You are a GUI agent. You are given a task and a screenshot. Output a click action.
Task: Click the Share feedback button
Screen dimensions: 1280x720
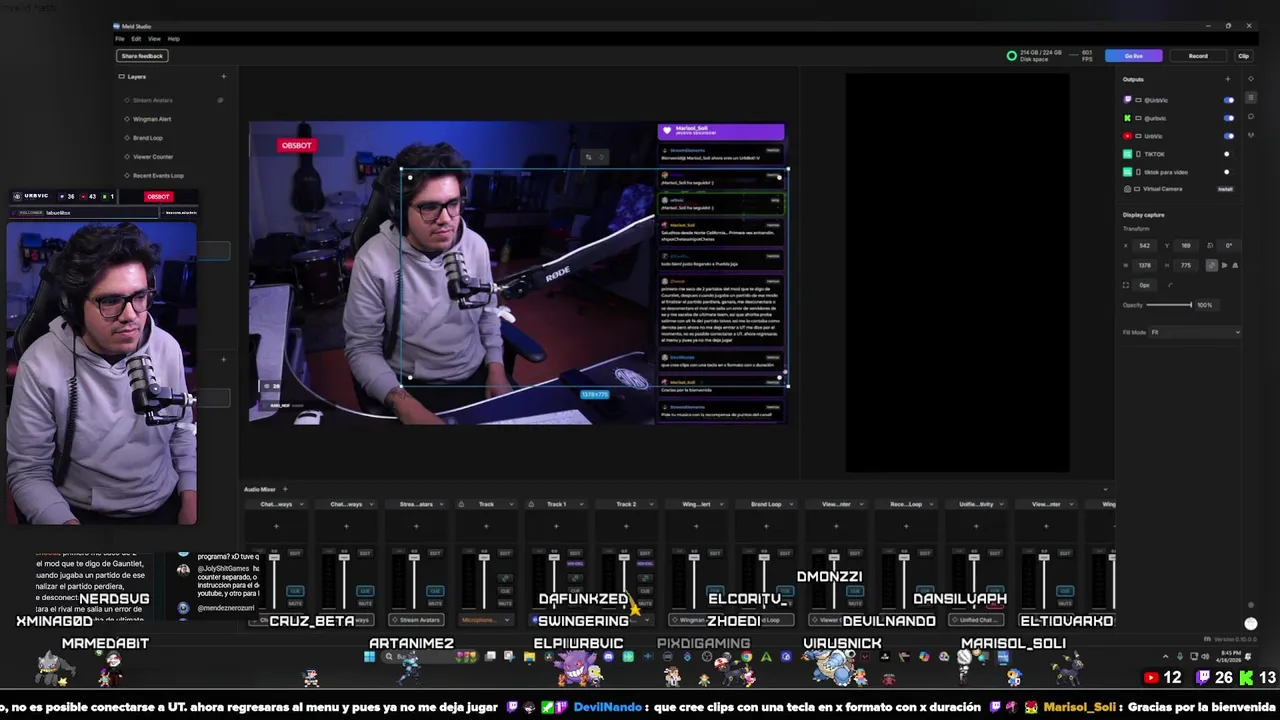click(142, 56)
